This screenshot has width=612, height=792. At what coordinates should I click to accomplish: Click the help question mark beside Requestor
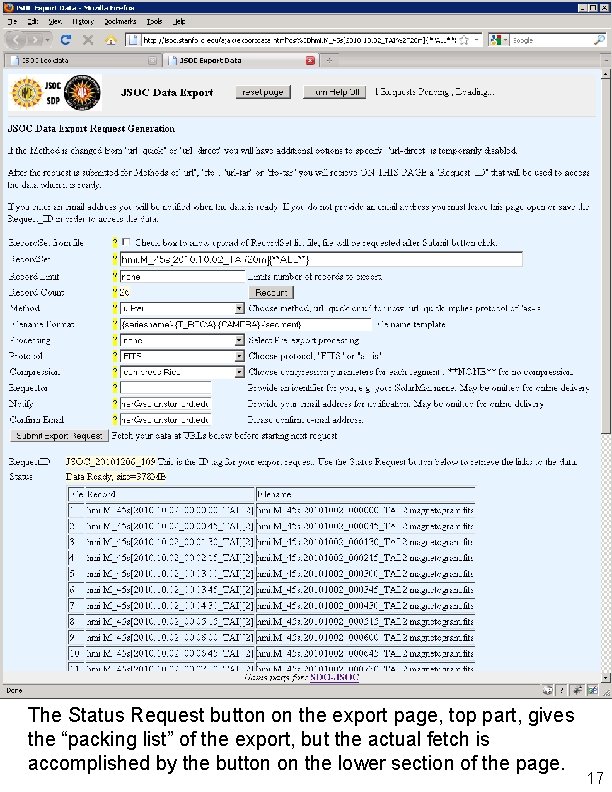click(x=115, y=388)
